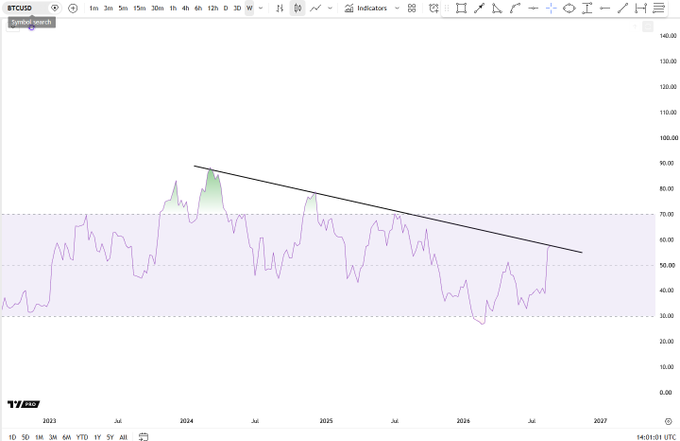This screenshot has height=441, width=680.
Task: Select the Text annotation tool
Action: 587,8
